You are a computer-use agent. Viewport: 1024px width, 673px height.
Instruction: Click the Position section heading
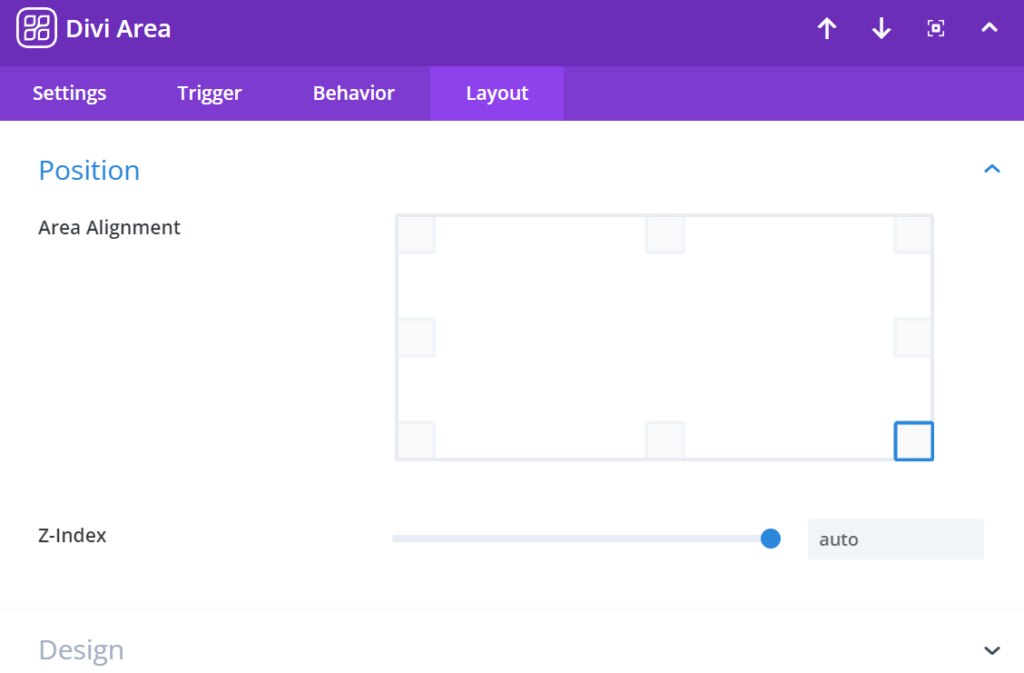tap(89, 170)
